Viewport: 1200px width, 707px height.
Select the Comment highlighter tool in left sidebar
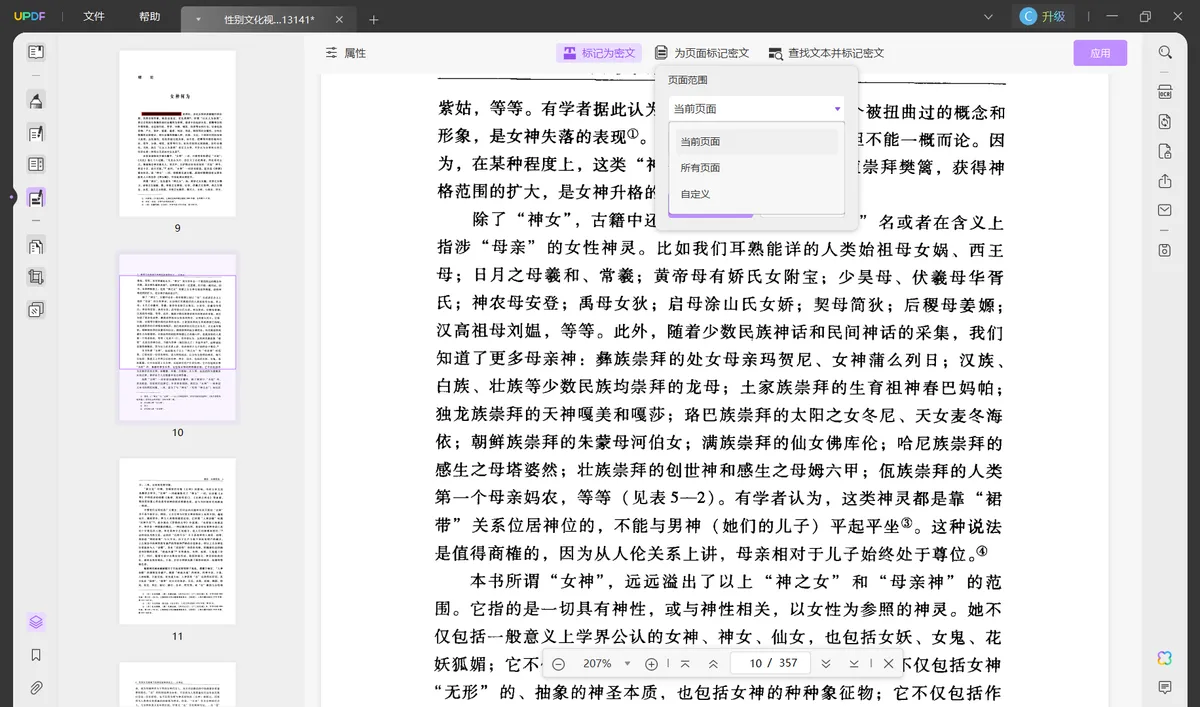tap(36, 100)
